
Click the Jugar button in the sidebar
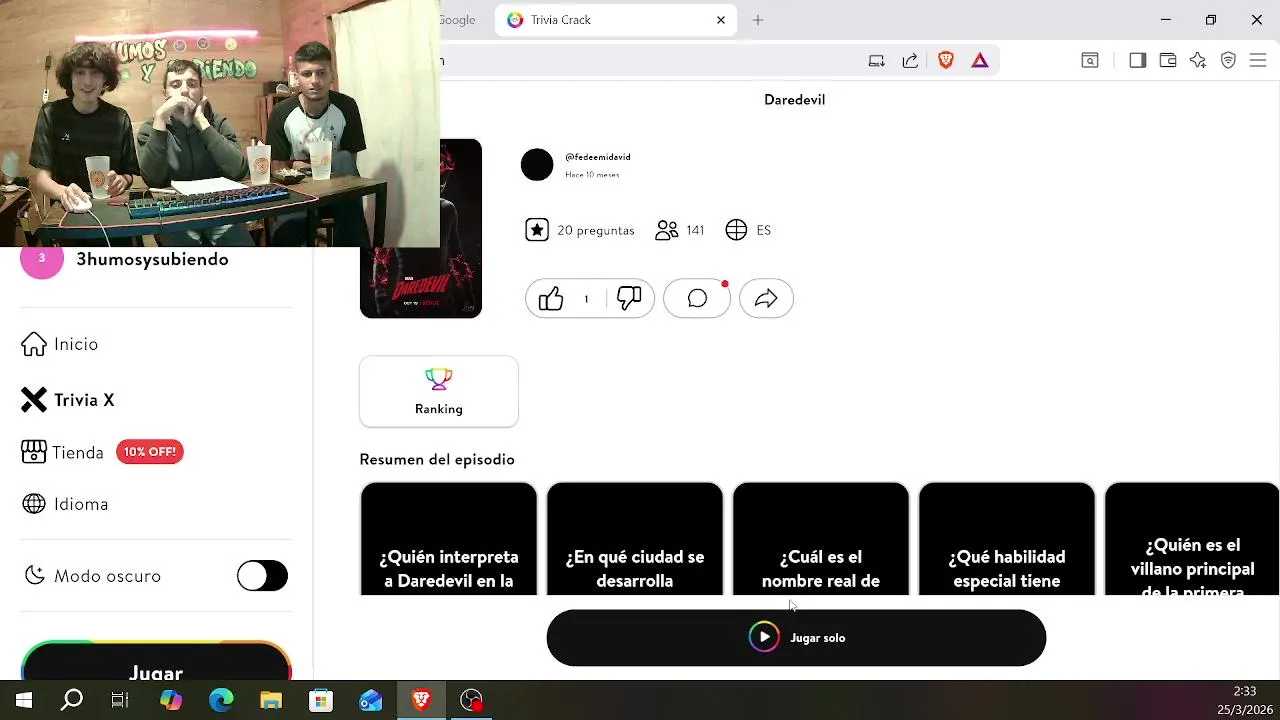pyautogui.click(x=156, y=662)
